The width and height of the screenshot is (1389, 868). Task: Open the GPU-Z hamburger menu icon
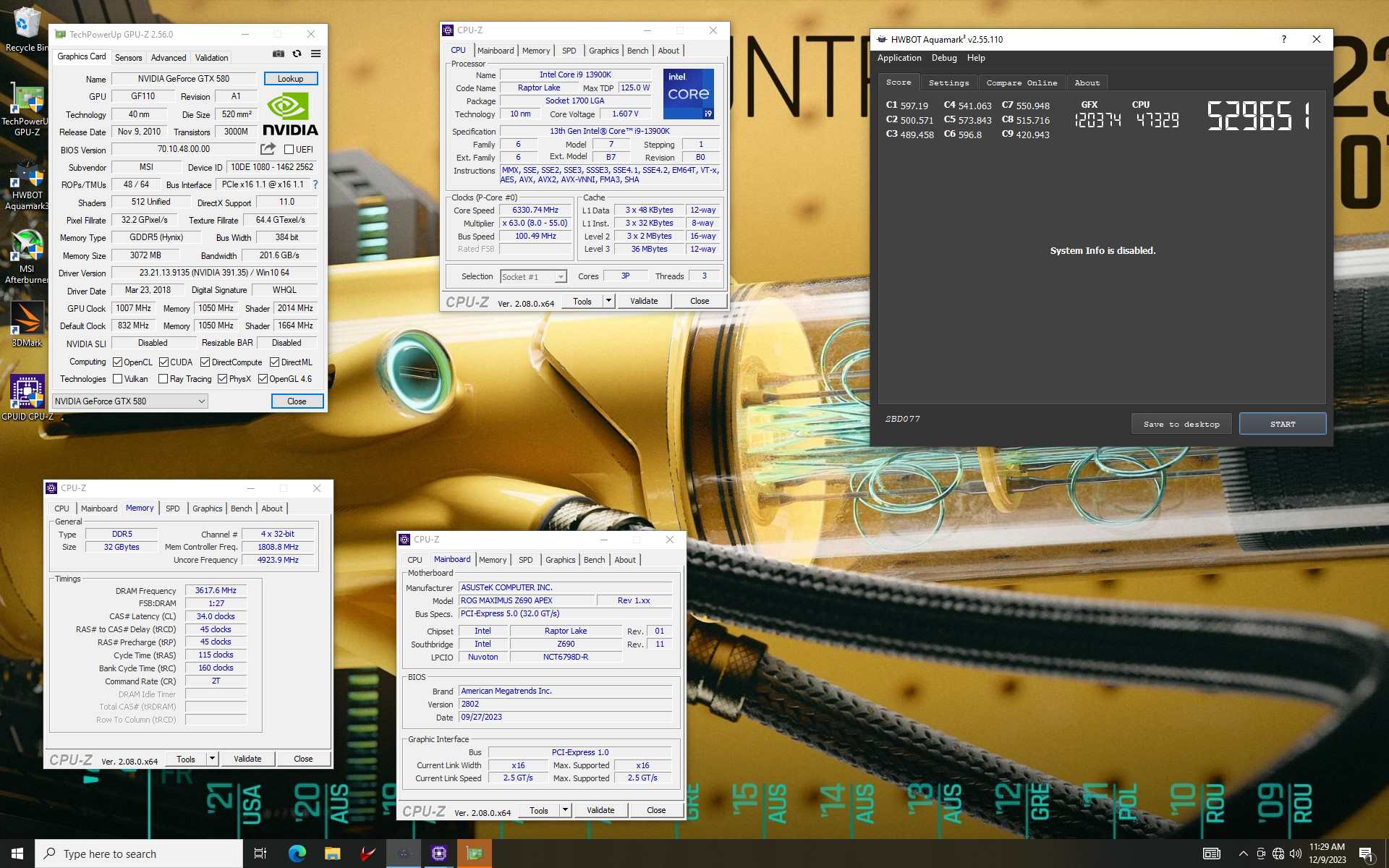(x=315, y=54)
